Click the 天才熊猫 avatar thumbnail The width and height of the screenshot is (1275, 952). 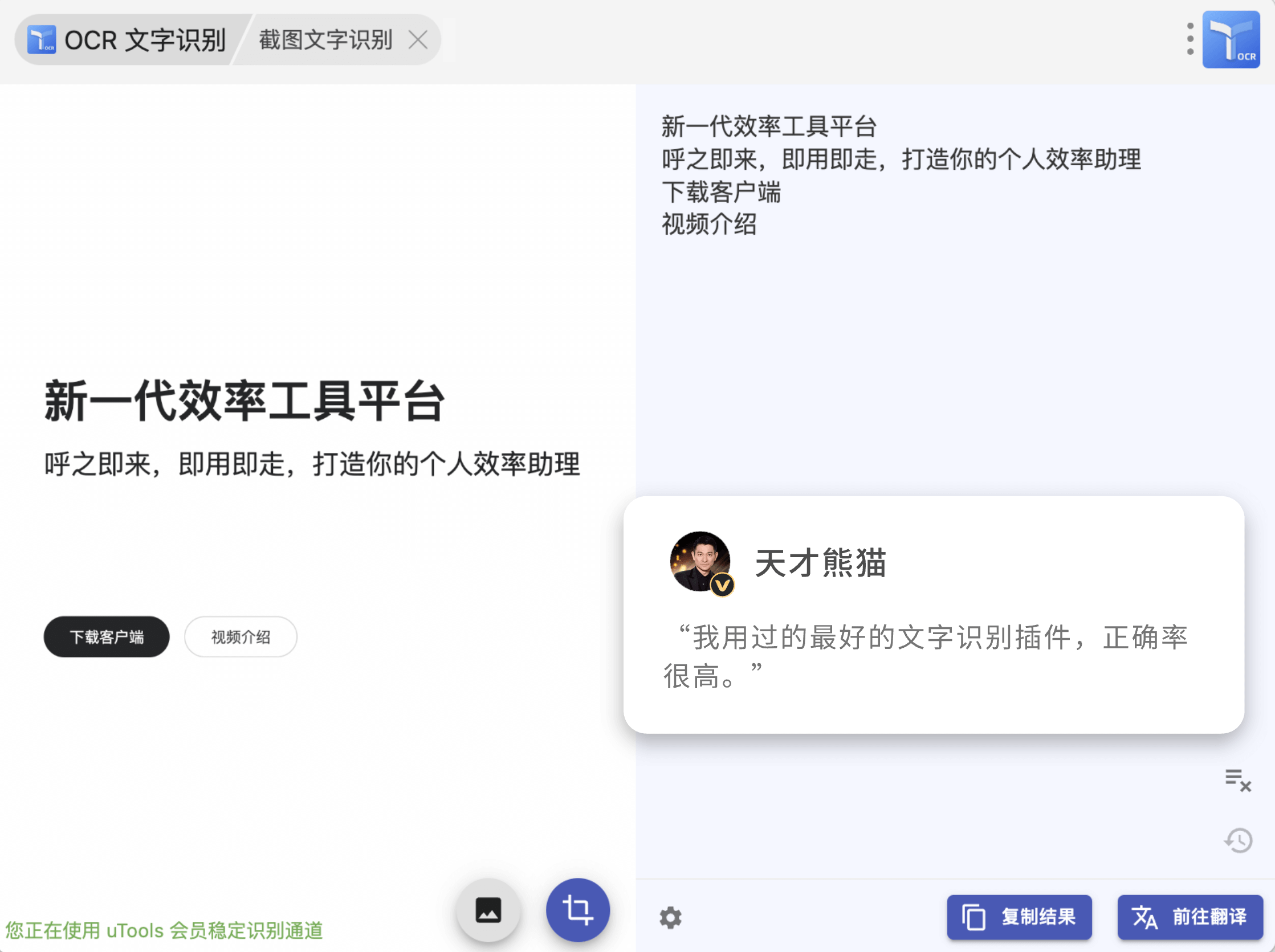[x=700, y=562]
